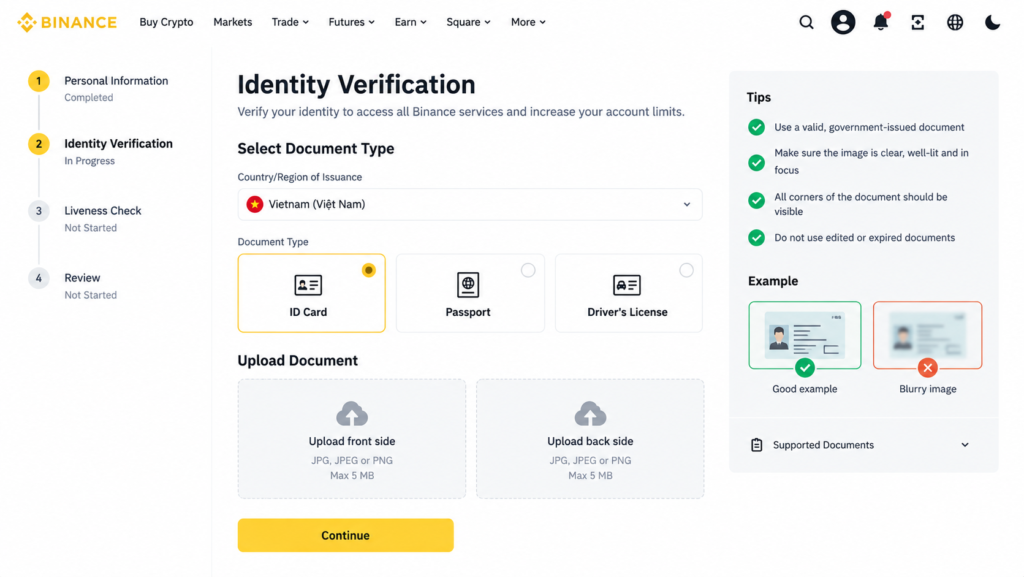Go to Liveness Check step
The image size is (1024, 577).
pyautogui.click(x=103, y=211)
